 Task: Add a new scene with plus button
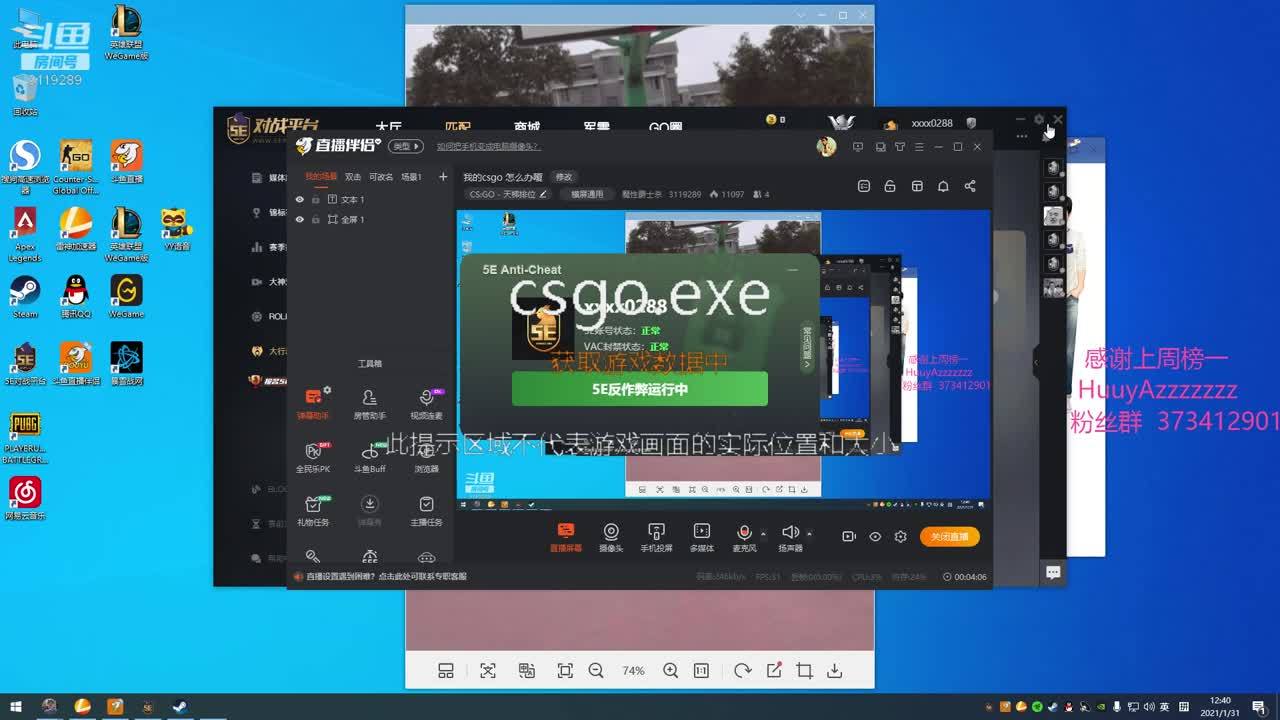[443, 177]
